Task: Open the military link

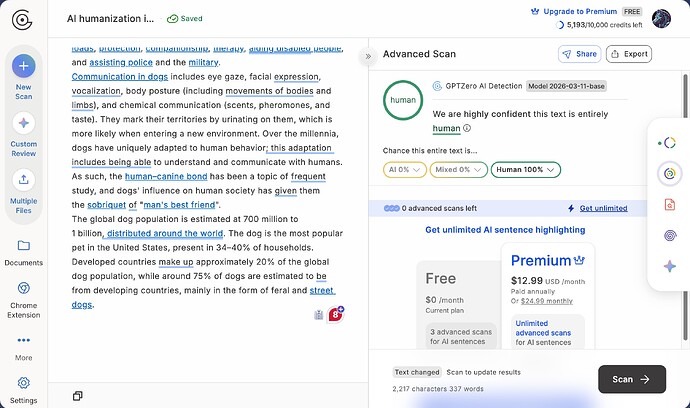Action: (x=203, y=62)
